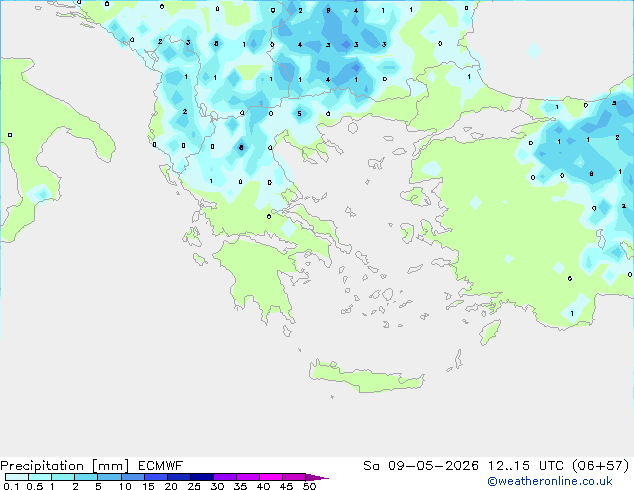Pick the legend swatch between 30 and 35
This screenshot has height=490, width=634.
225,477
